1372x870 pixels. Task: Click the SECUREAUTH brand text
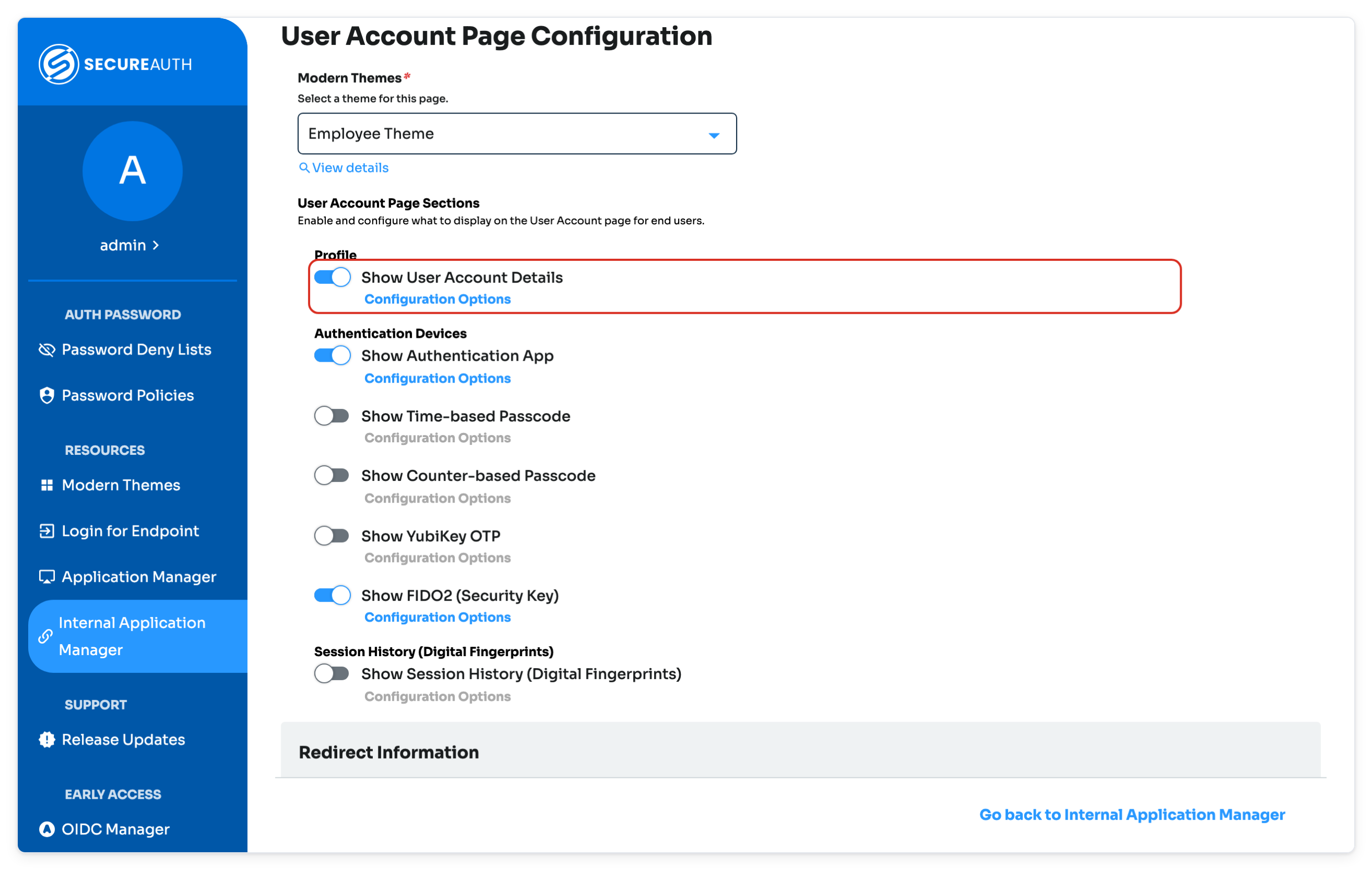tap(138, 64)
